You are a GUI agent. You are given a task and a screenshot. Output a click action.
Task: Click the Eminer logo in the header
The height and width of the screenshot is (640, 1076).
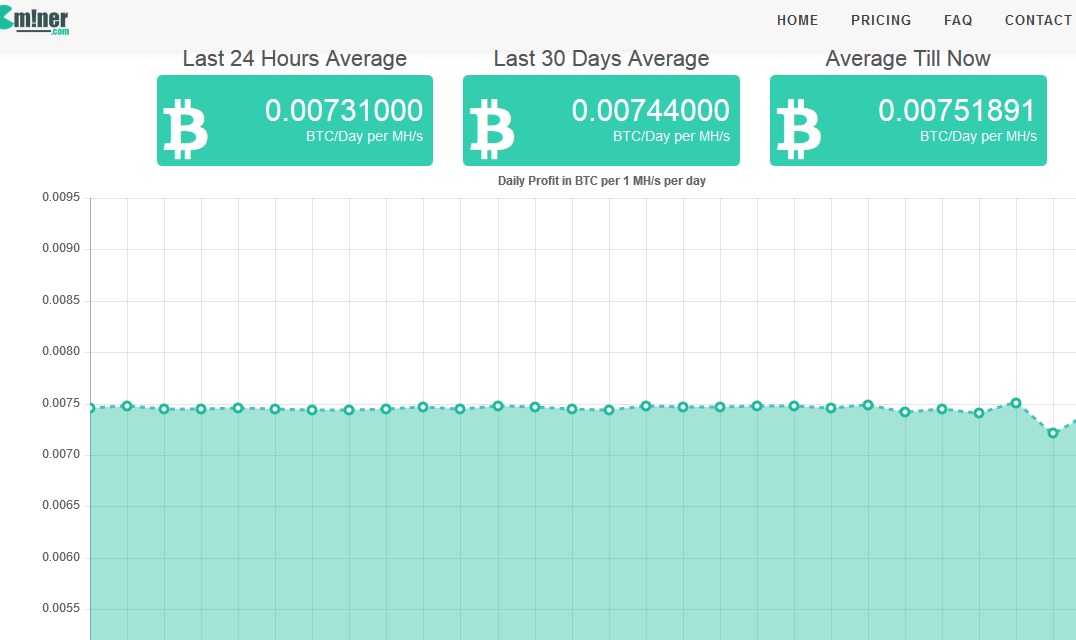coord(36,19)
